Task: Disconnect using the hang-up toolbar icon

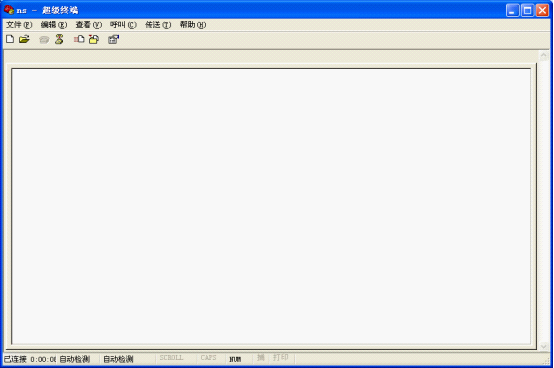Action: pos(59,39)
